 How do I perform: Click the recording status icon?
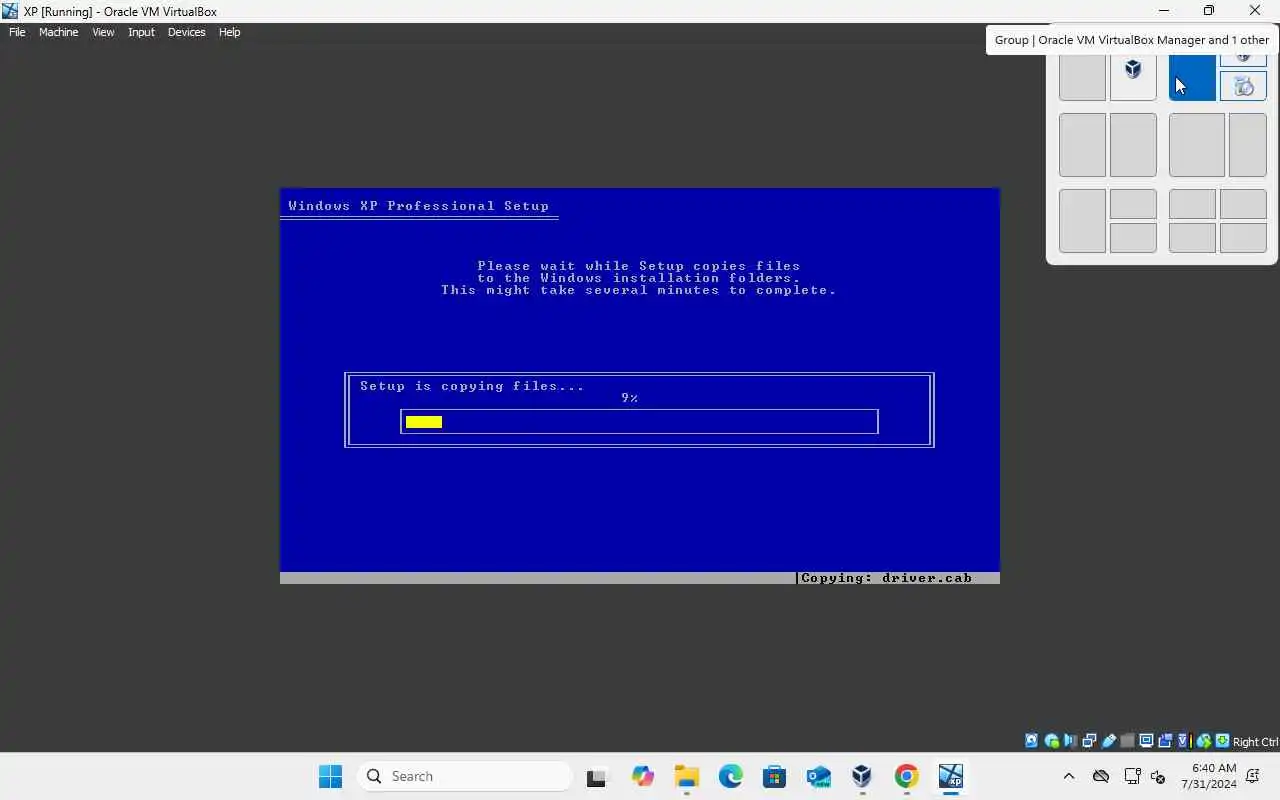click(1165, 741)
